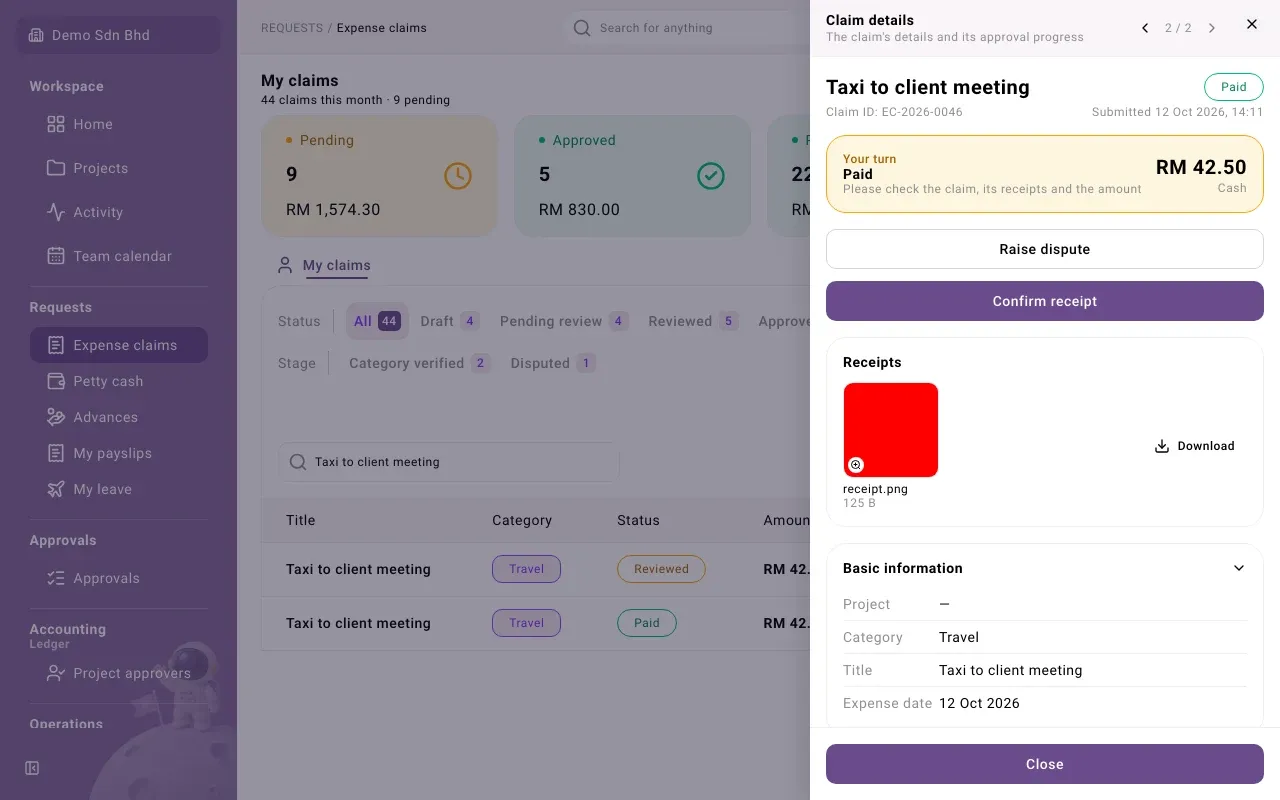Image resolution: width=1280 pixels, height=800 pixels.
Task: Filter by All status
Action: (x=377, y=321)
